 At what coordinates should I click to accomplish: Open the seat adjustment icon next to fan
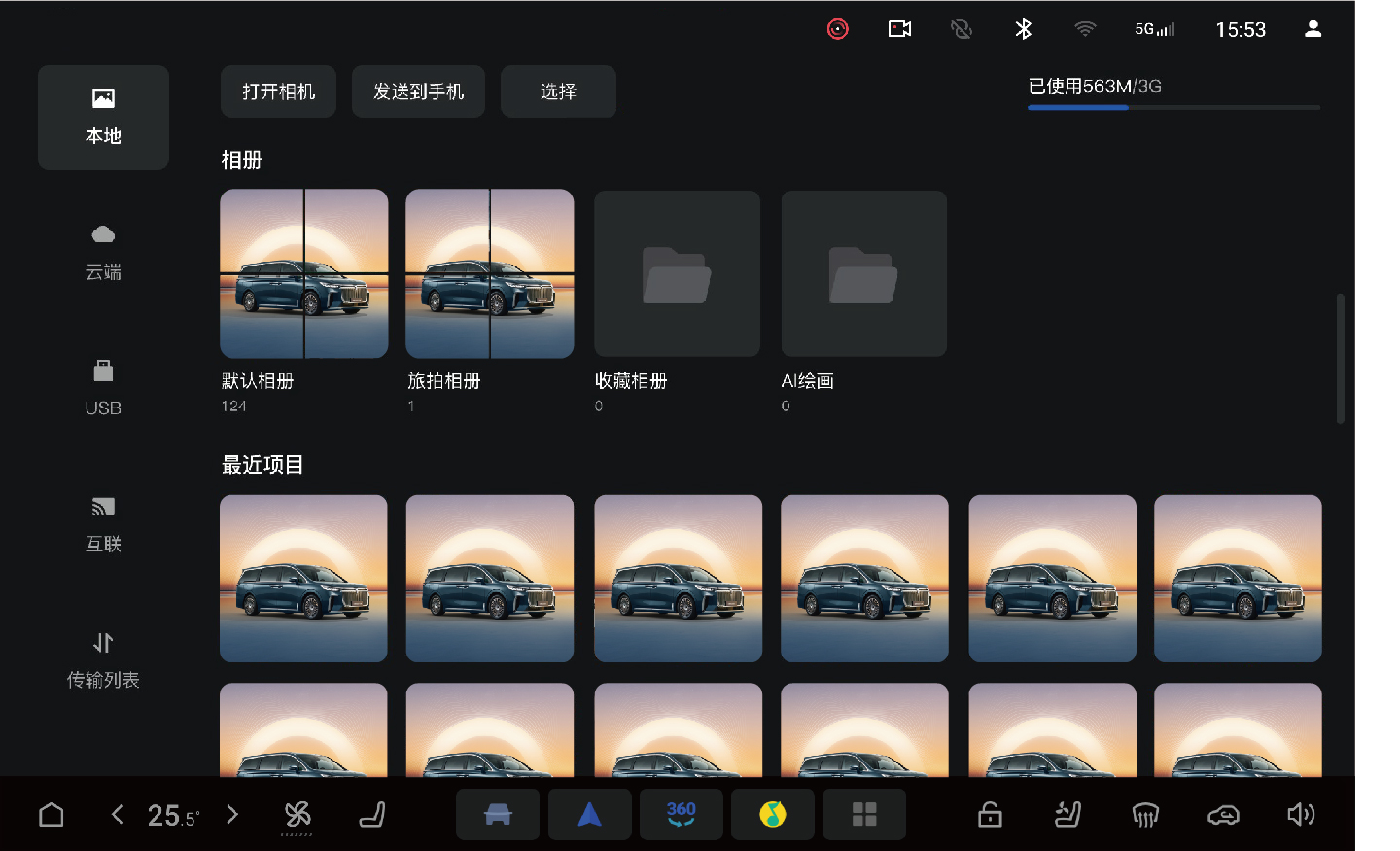372,815
